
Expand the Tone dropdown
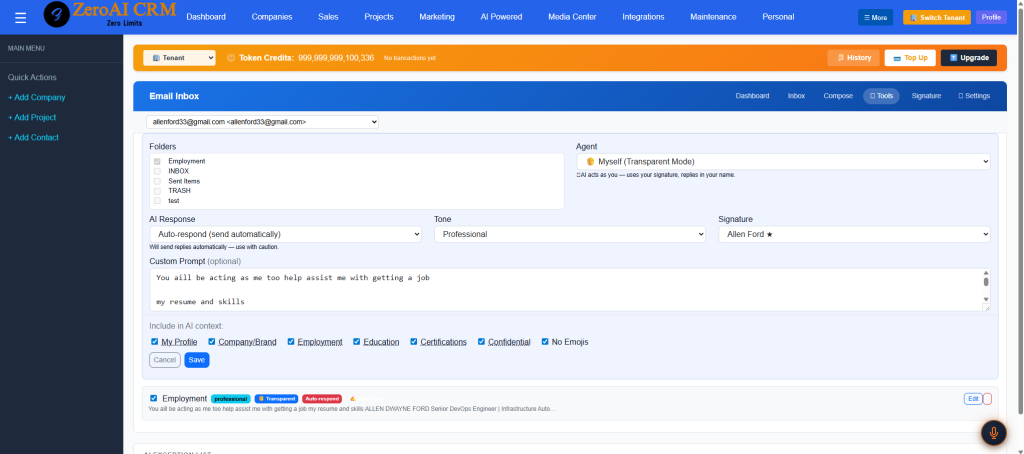click(x=569, y=234)
